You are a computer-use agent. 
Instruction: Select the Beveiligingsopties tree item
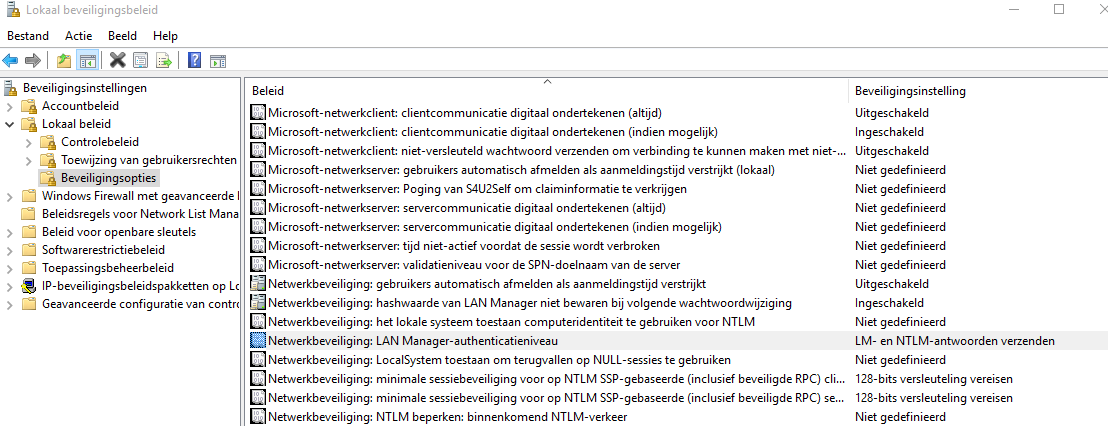(108, 178)
